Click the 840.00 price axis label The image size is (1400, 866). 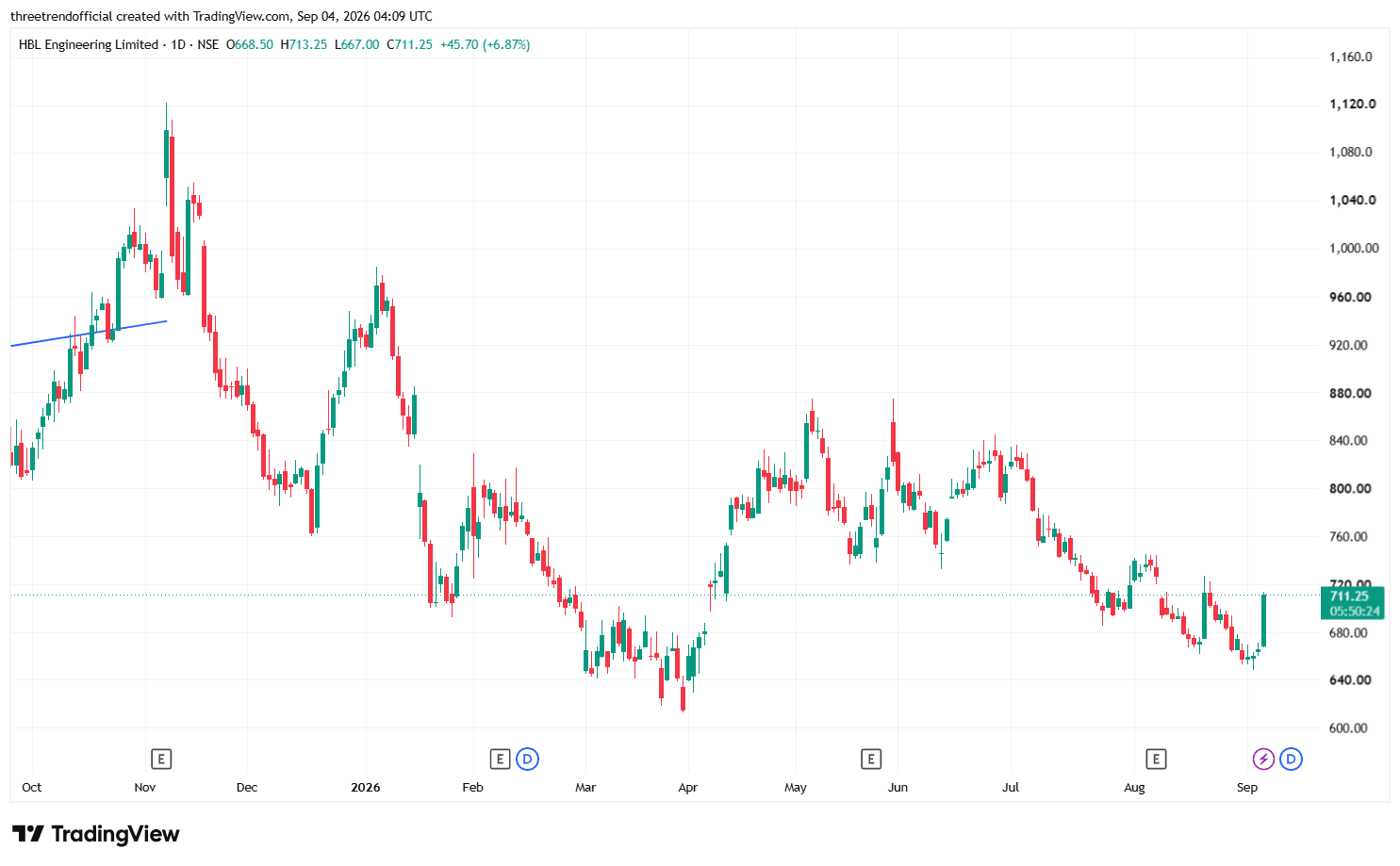(1348, 440)
